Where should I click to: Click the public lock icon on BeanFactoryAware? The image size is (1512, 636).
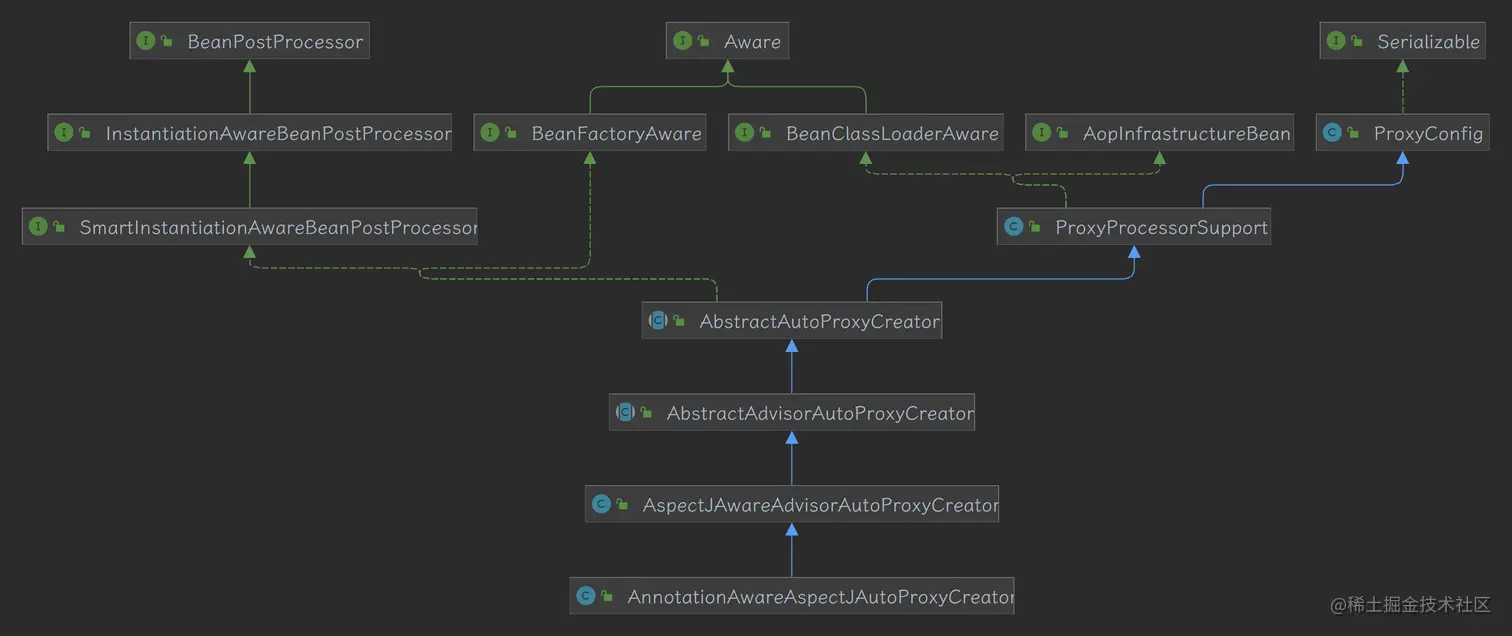coord(510,133)
